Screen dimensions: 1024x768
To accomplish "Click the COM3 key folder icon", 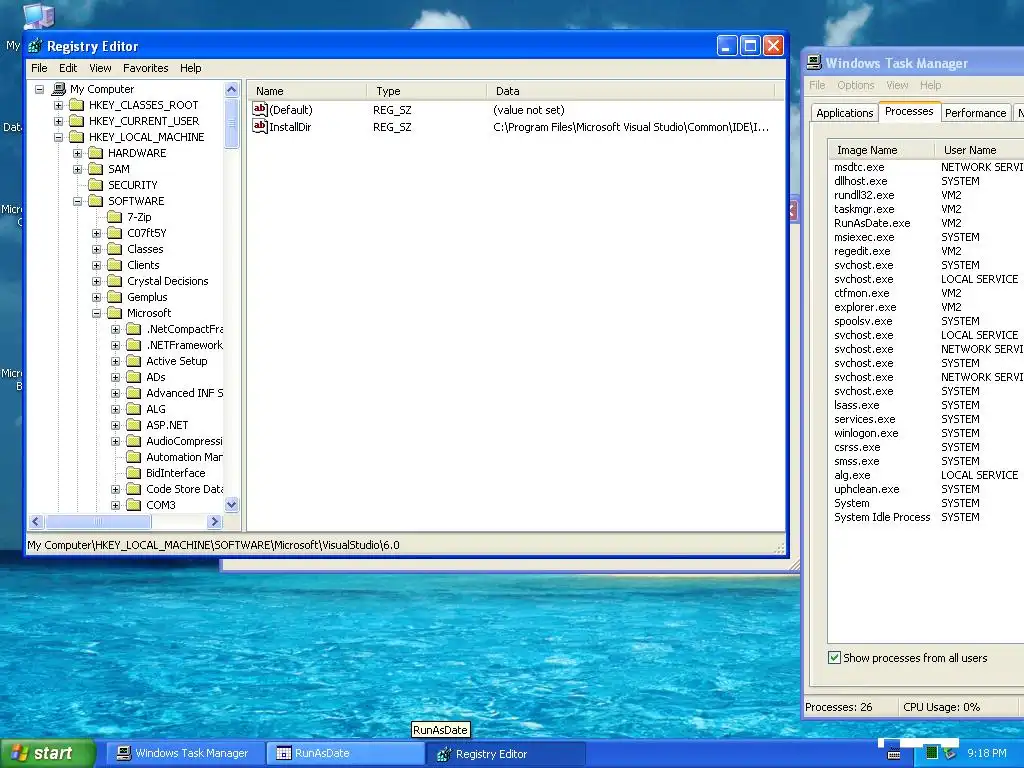I will click(134, 505).
